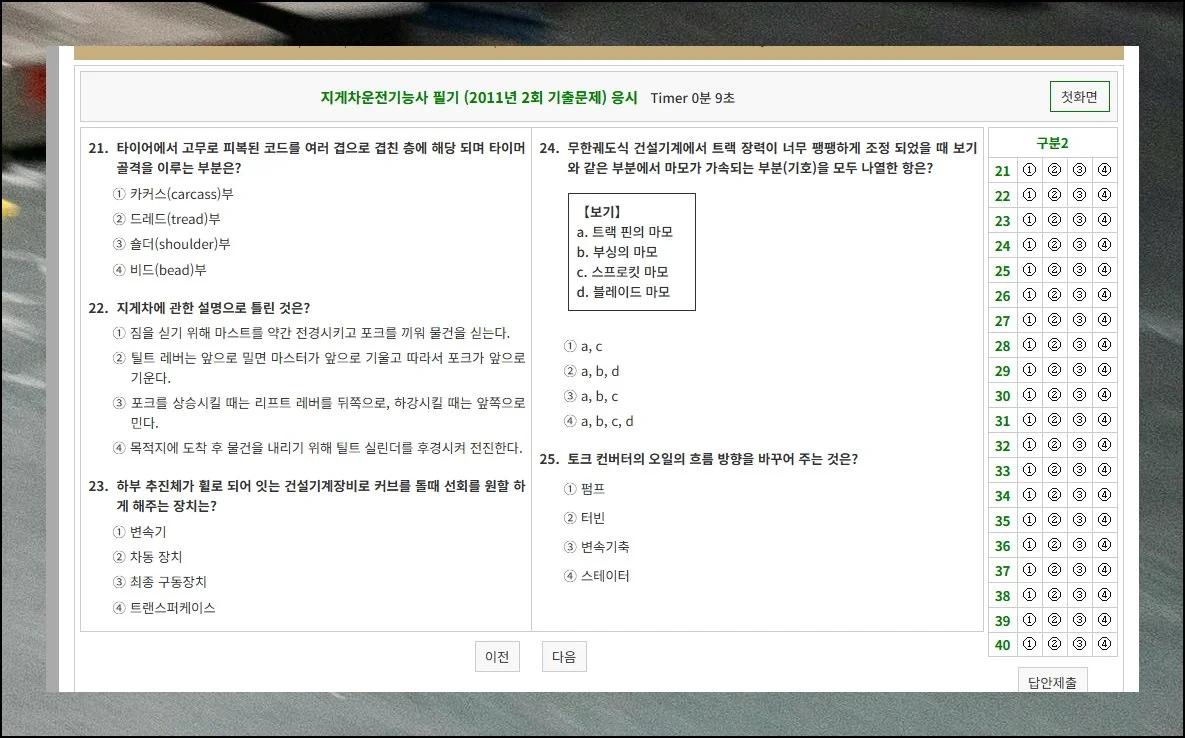Click the 구분2 answer sheet header
The height and width of the screenshot is (738, 1185).
coord(1052,143)
